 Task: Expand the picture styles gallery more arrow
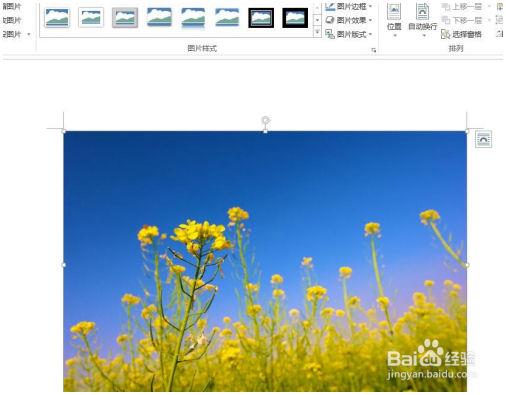point(317,32)
